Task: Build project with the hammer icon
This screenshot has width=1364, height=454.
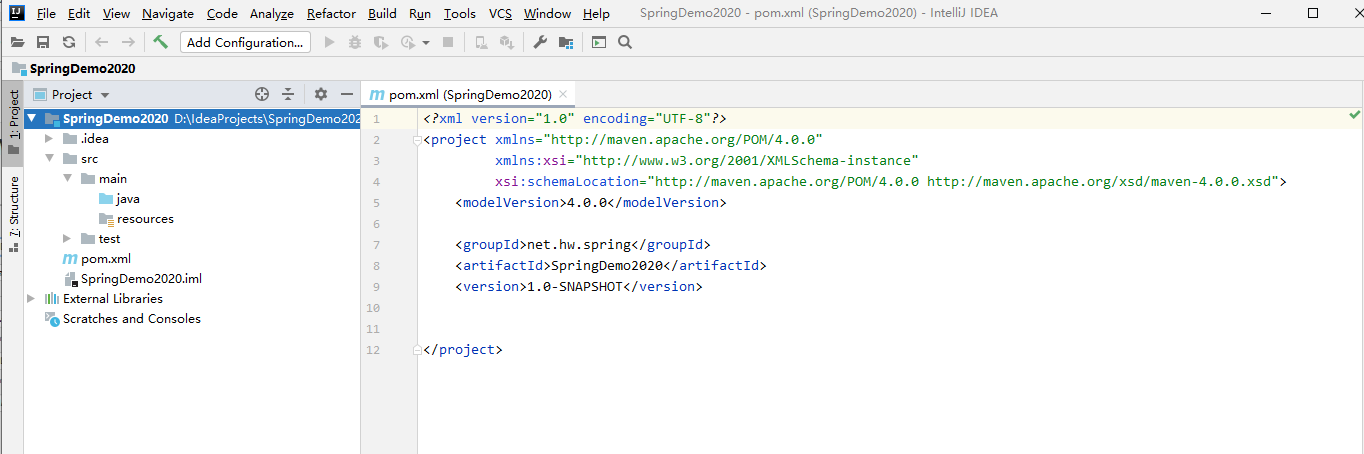Action: click(160, 42)
